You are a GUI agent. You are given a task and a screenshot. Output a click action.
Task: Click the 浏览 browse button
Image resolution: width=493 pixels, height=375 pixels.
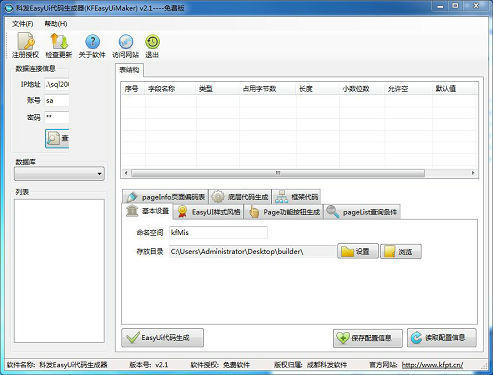click(x=401, y=251)
